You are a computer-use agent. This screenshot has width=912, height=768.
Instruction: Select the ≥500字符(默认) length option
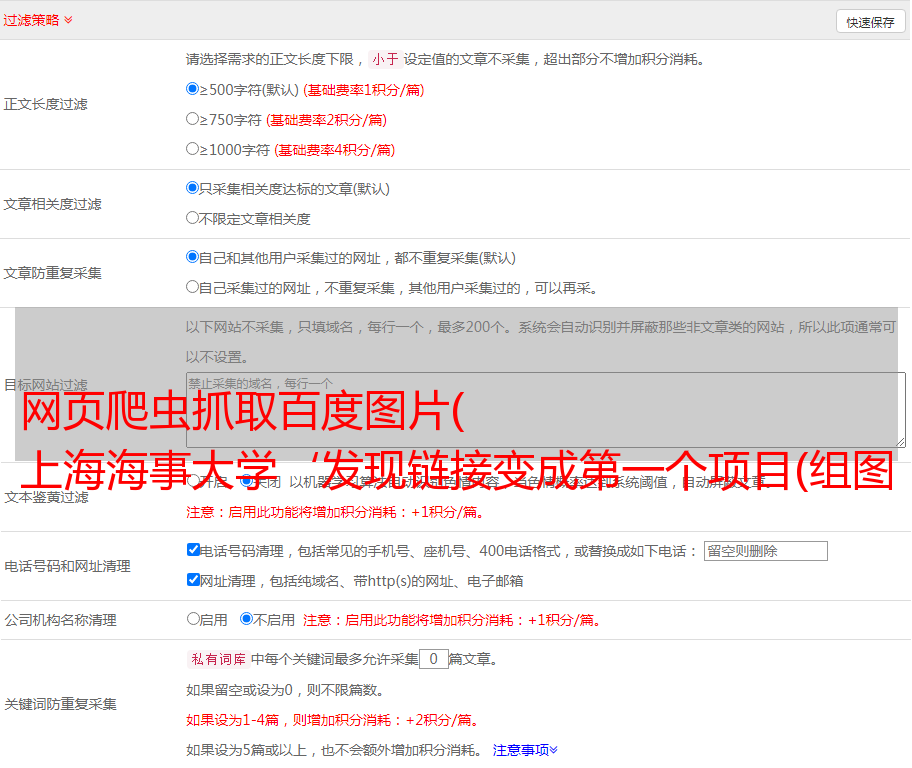point(193,89)
